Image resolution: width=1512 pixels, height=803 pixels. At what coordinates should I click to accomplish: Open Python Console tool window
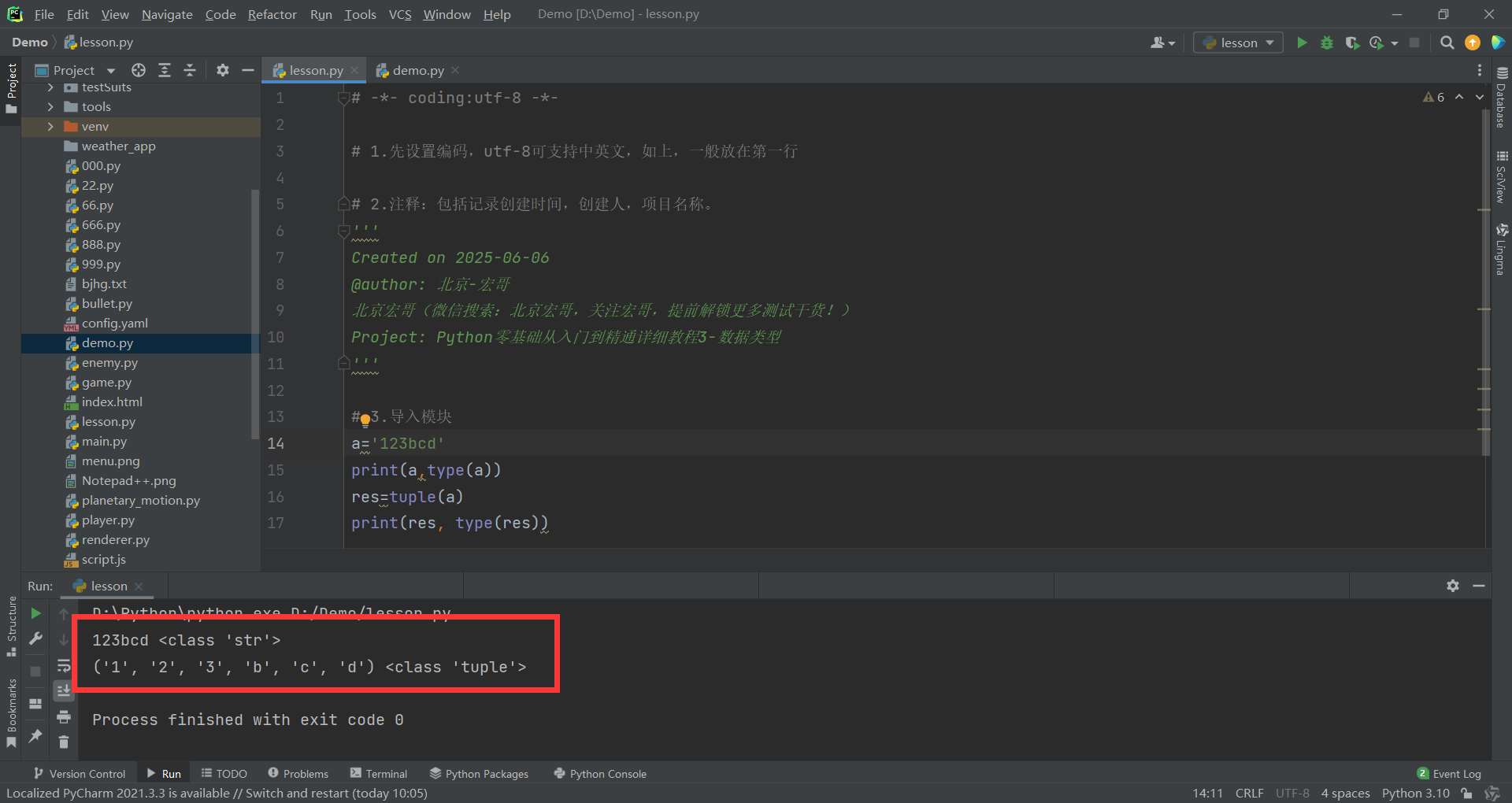coord(600,774)
